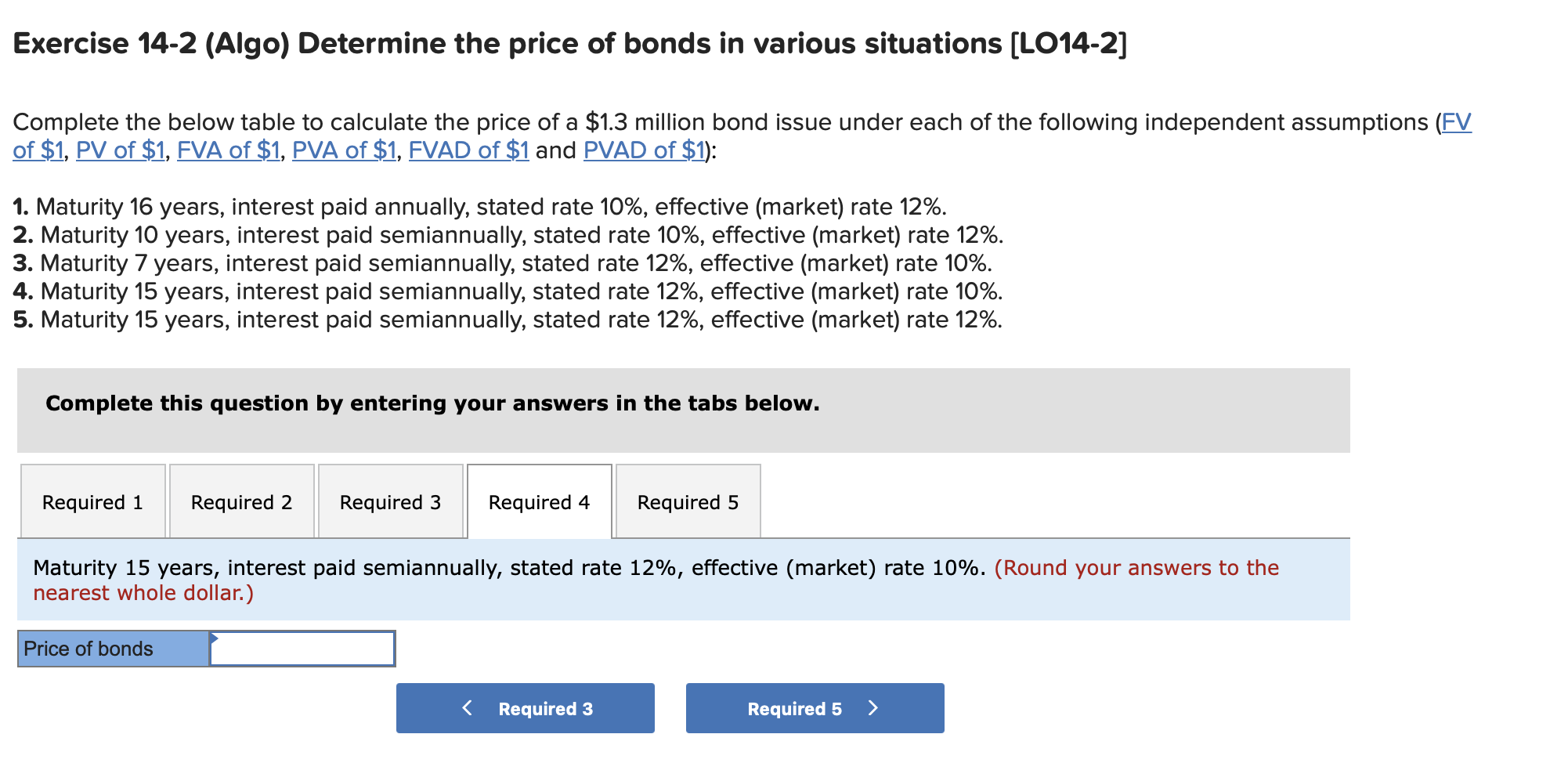The image size is (1568, 763).
Task: Click the Required 3 navigation button
Action: pos(525,707)
